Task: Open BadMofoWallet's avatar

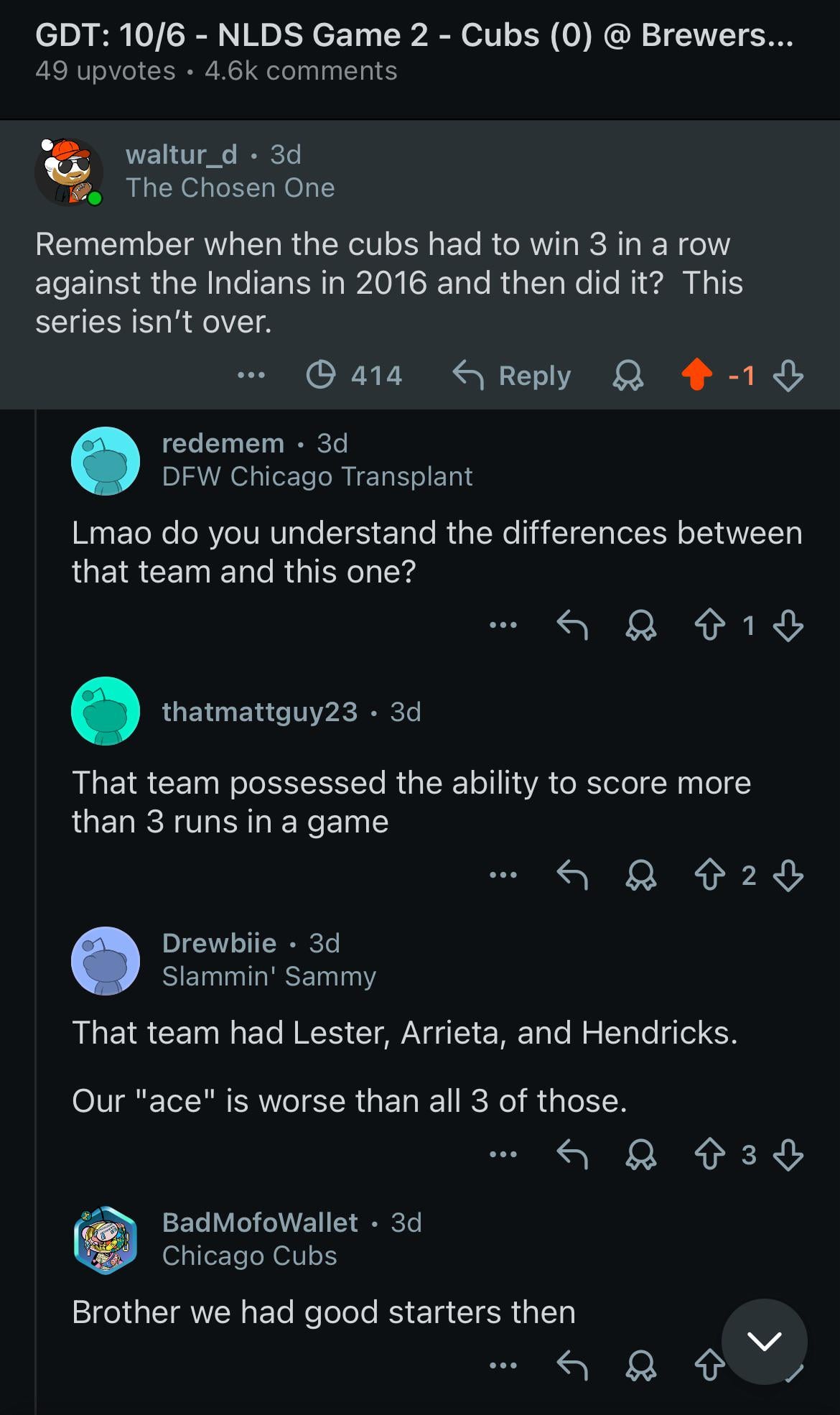Action: [x=106, y=1240]
